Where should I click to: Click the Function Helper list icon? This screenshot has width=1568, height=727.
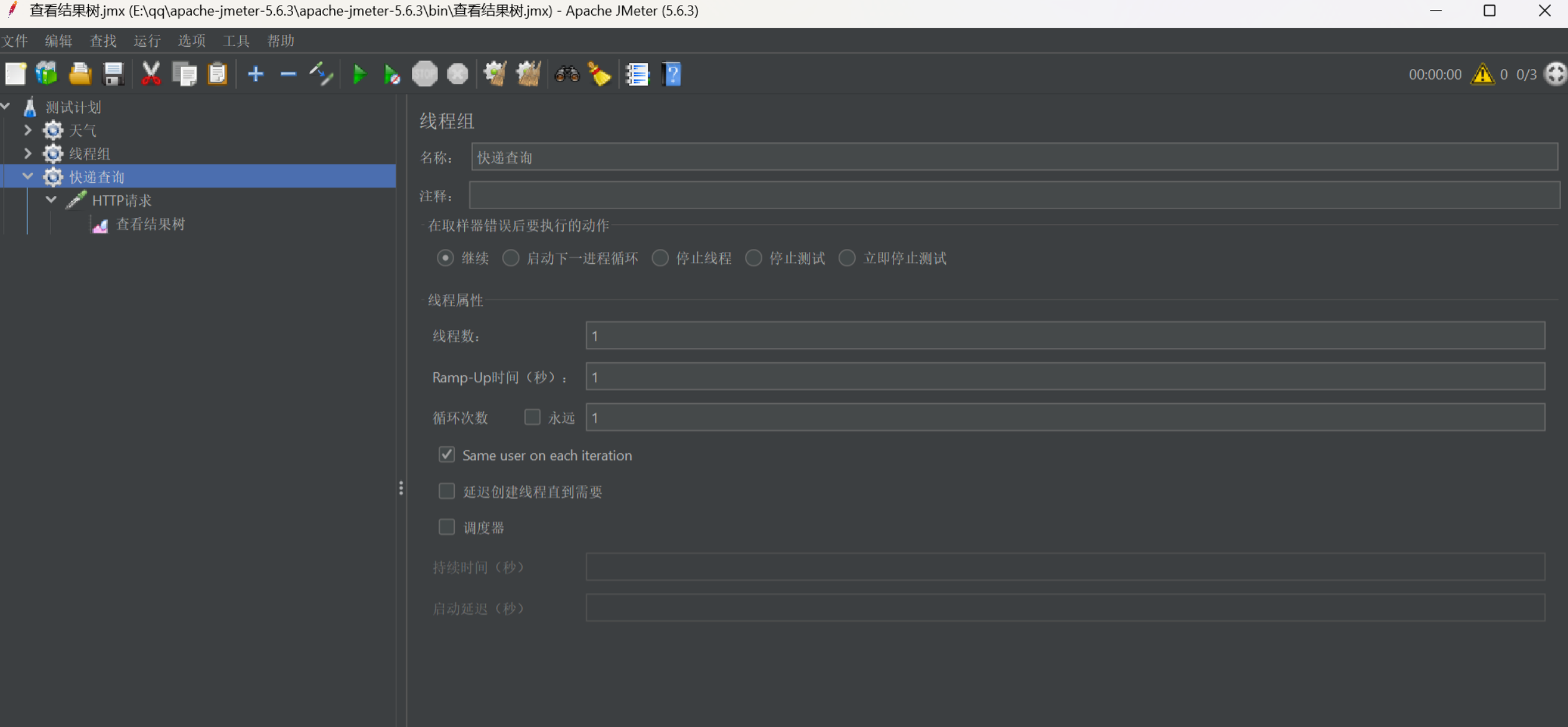637,75
